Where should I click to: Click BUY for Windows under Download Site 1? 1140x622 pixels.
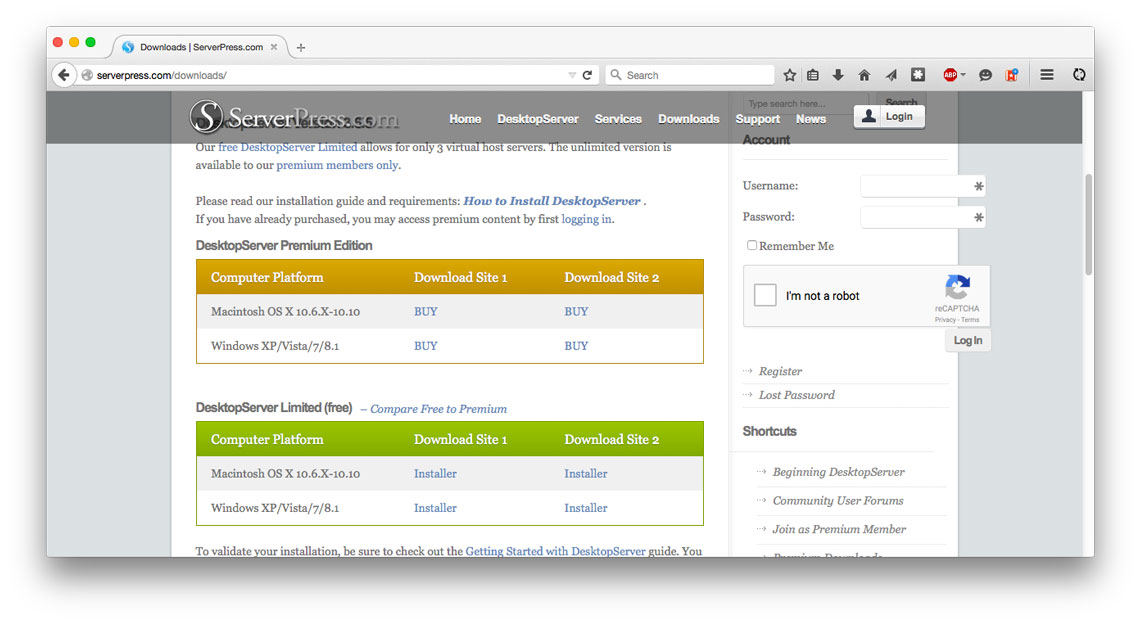pos(425,346)
